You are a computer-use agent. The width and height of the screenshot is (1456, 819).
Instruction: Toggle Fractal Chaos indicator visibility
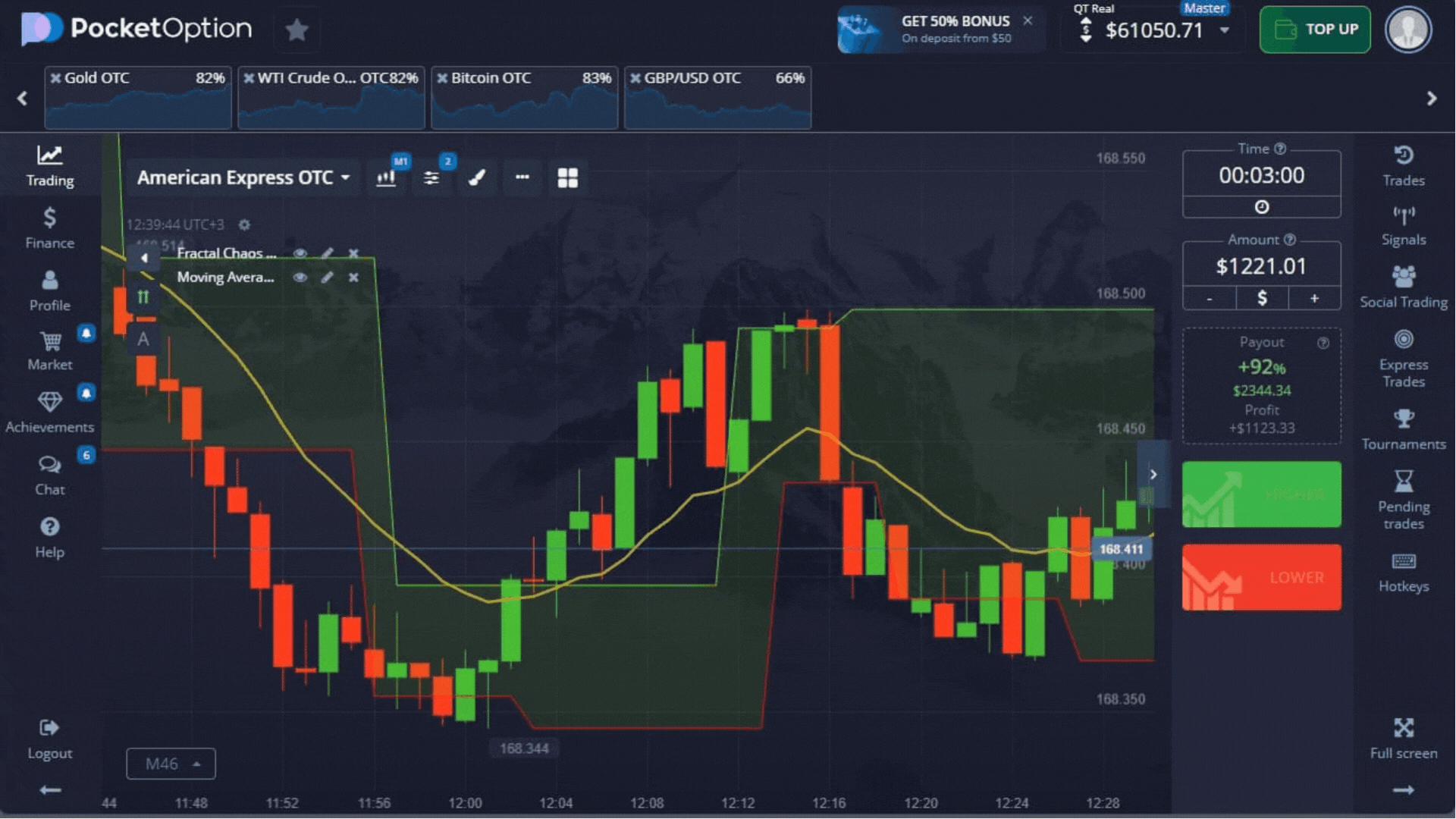coord(300,253)
